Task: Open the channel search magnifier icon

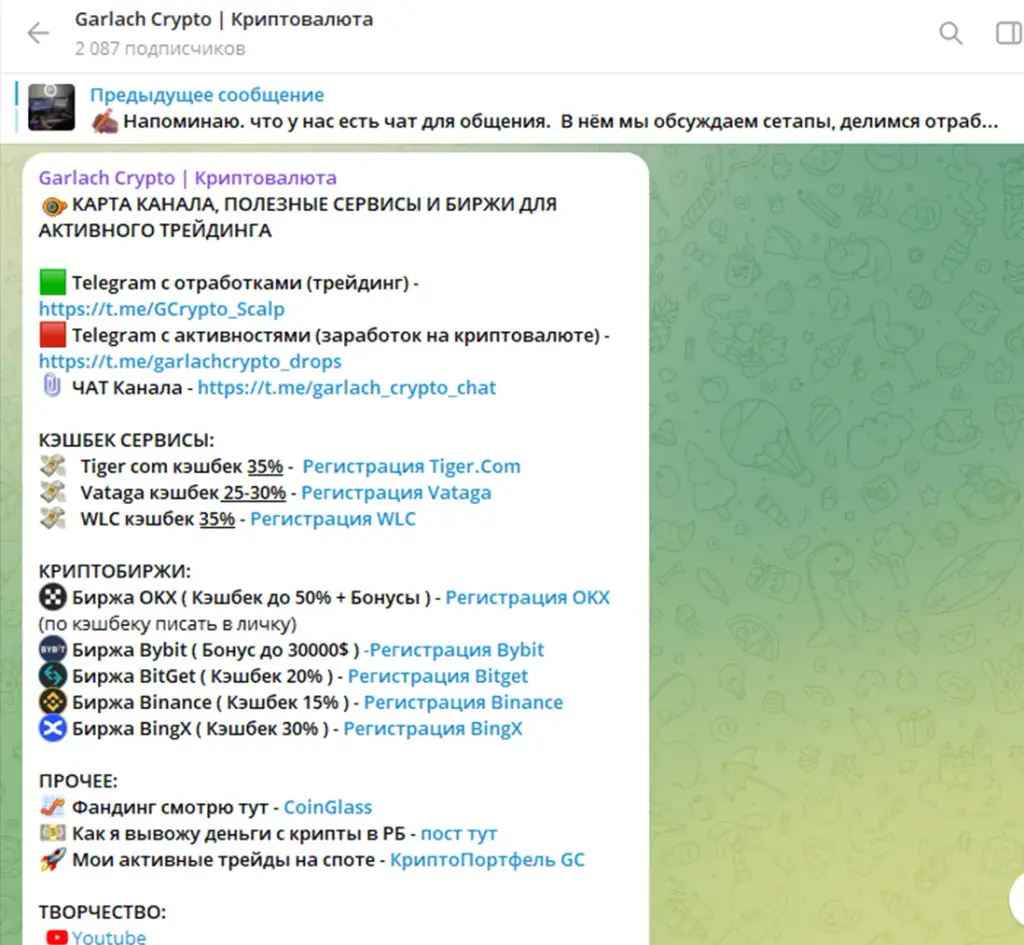Action: point(950,33)
